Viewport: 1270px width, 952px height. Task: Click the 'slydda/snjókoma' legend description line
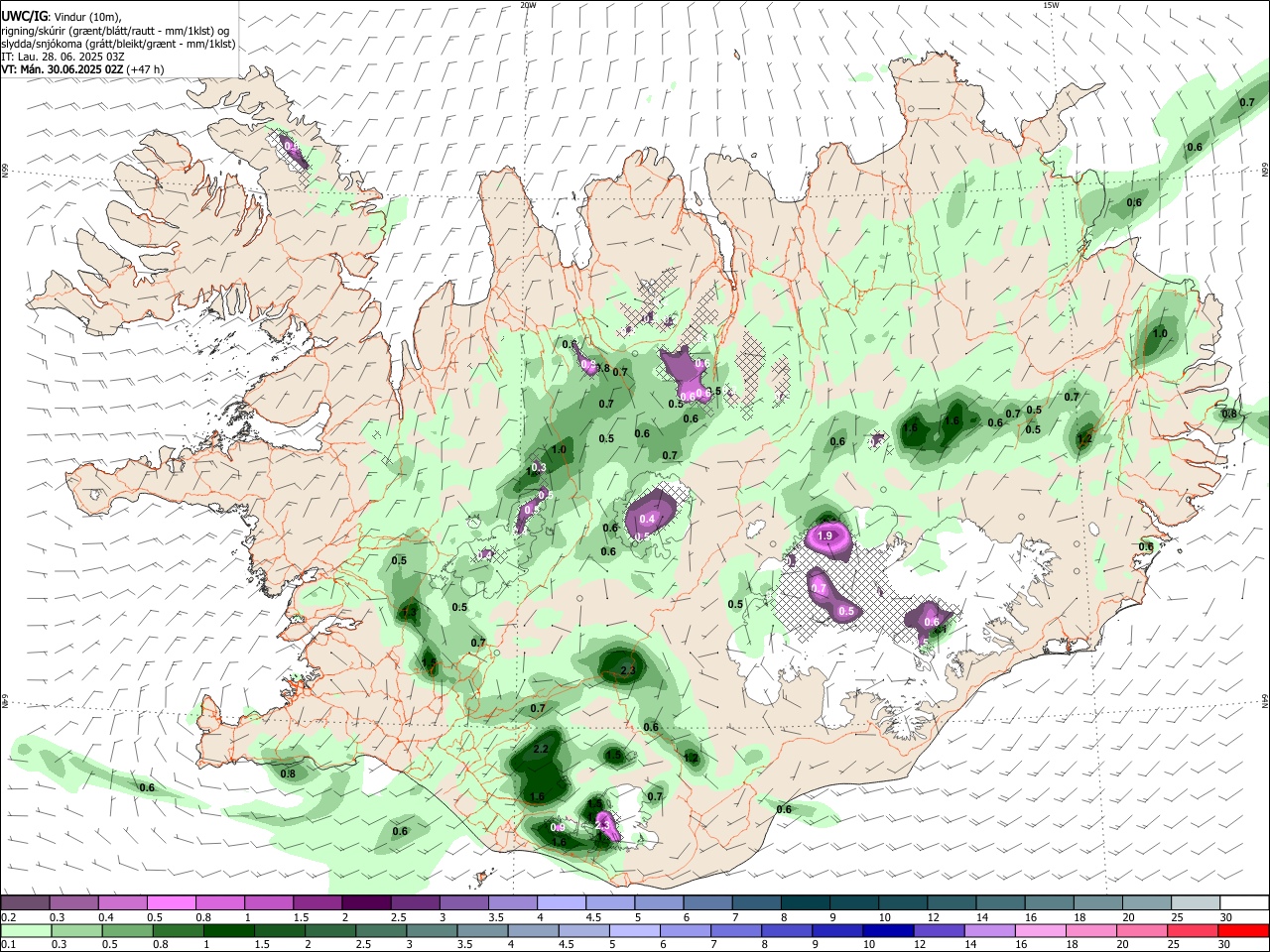(118, 44)
